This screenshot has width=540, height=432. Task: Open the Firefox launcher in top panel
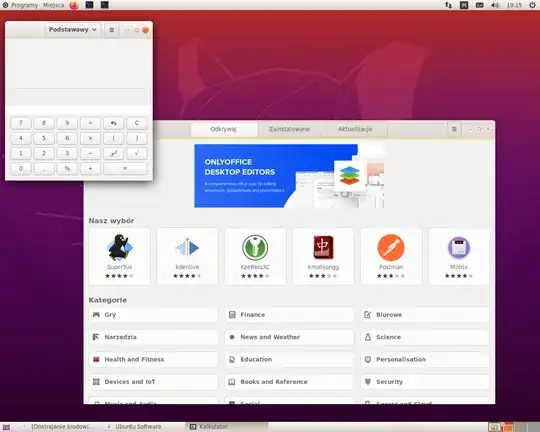click(74, 5)
